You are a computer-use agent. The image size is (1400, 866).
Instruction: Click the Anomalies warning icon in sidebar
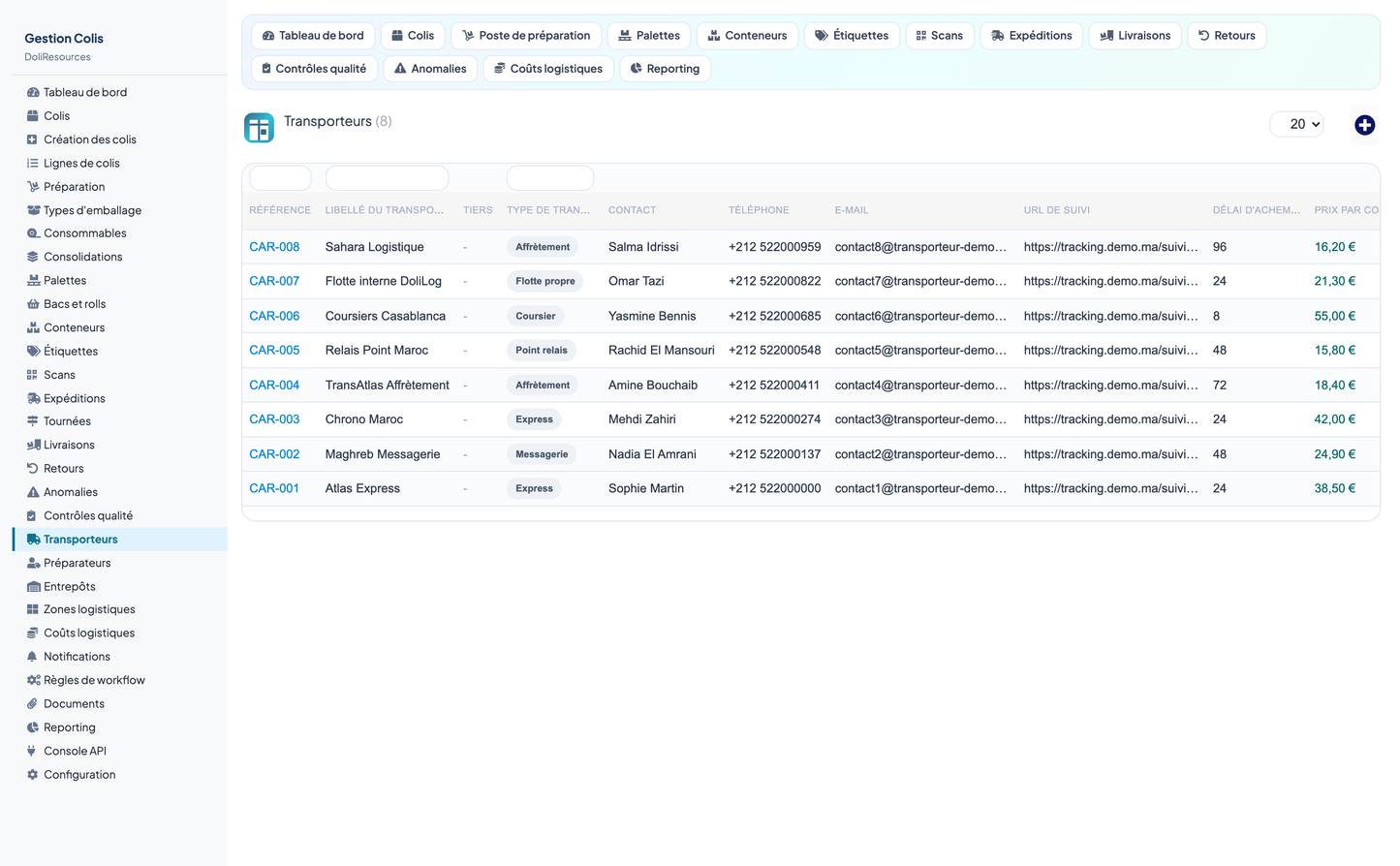pos(33,492)
